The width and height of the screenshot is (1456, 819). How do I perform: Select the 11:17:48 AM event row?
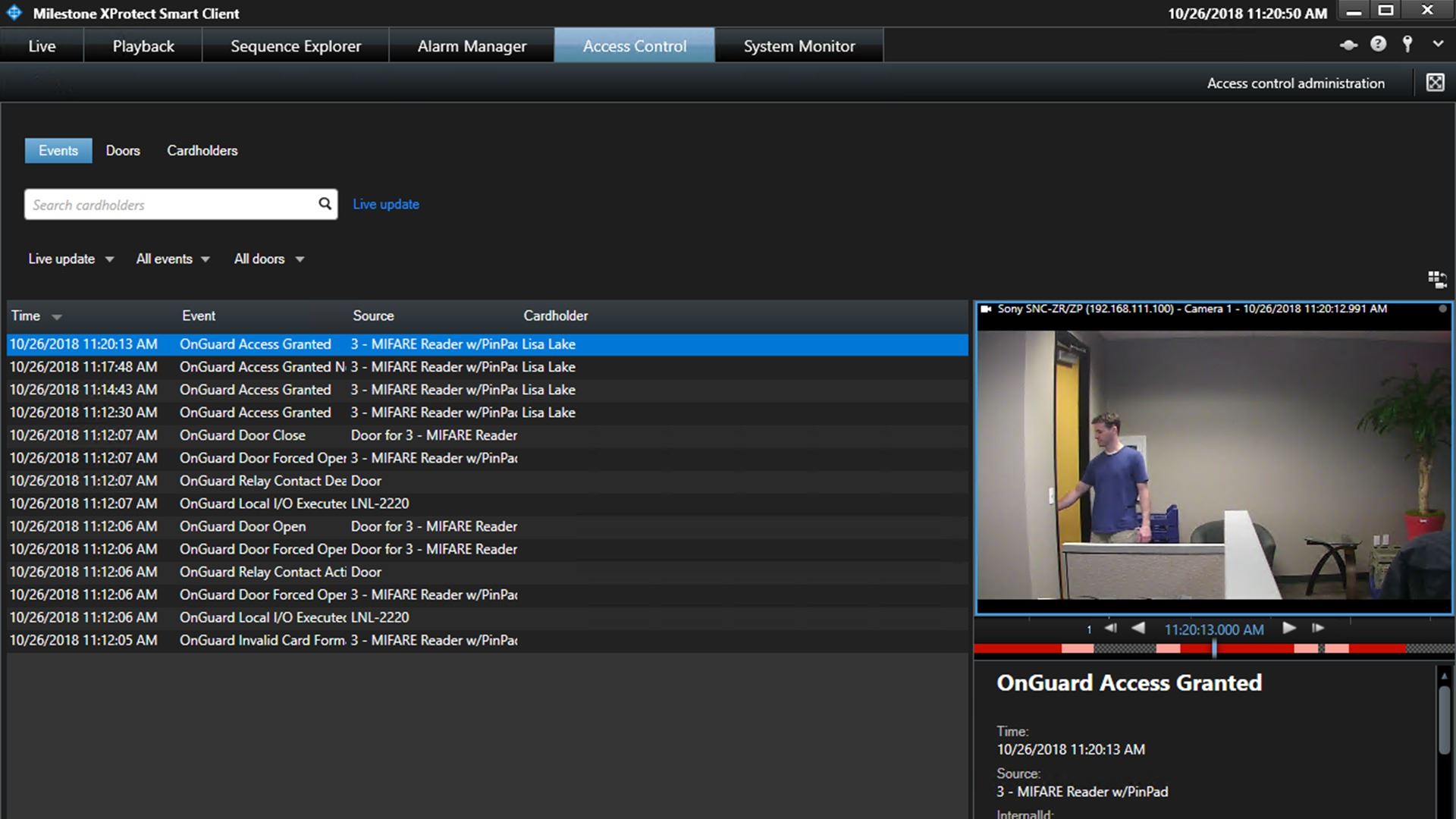pos(488,367)
